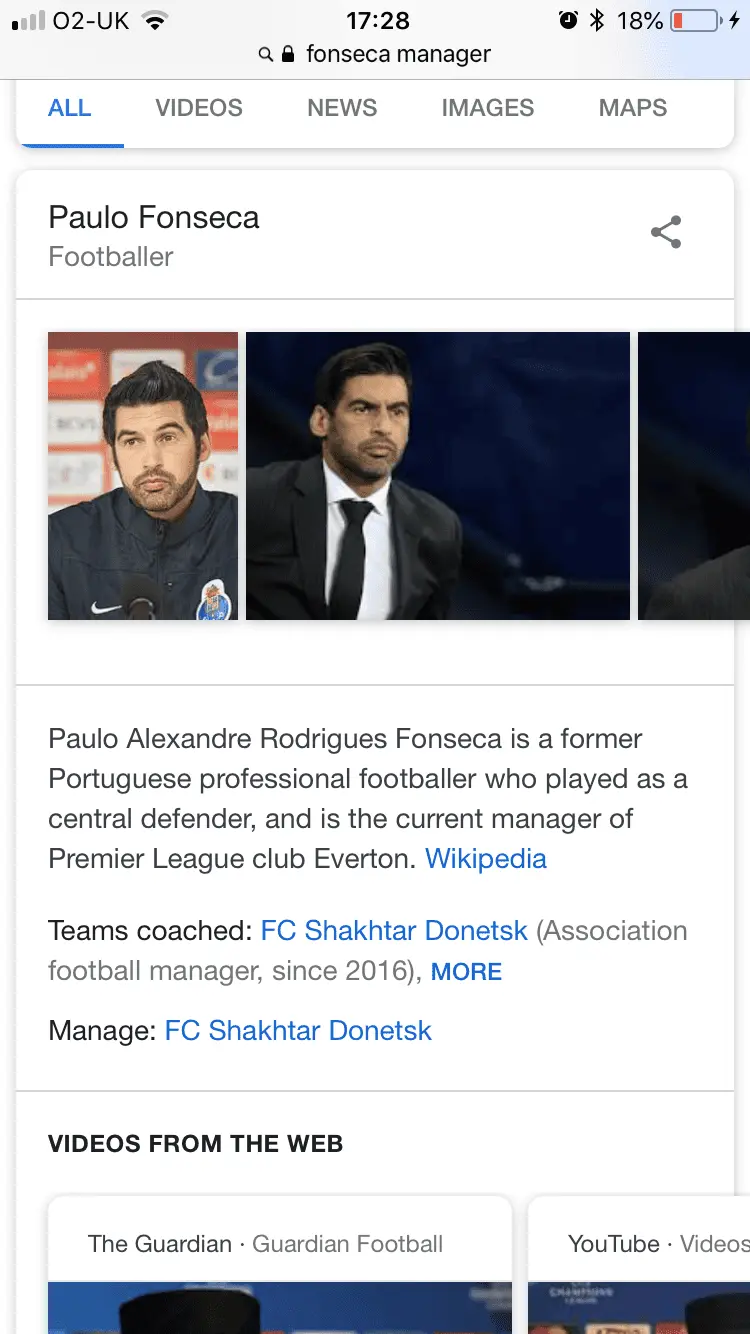Viewport: 750px width, 1334px height.
Task: Expand MORE under Teams coached
Action: click(466, 972)
